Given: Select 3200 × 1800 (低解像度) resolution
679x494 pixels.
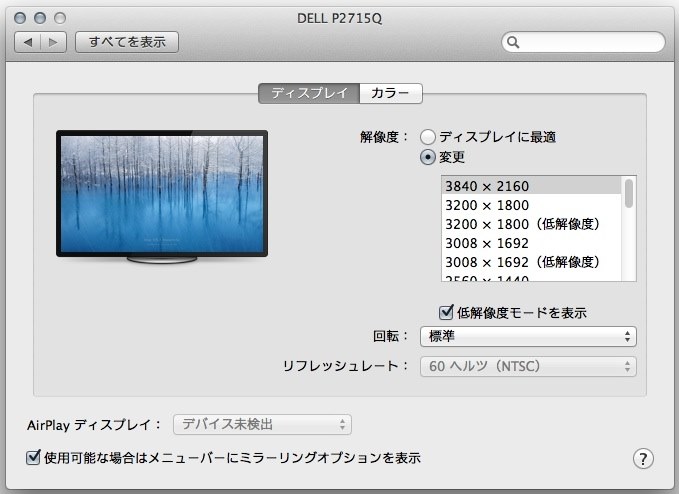Looking at the screenshot, I should pos(531,224).
